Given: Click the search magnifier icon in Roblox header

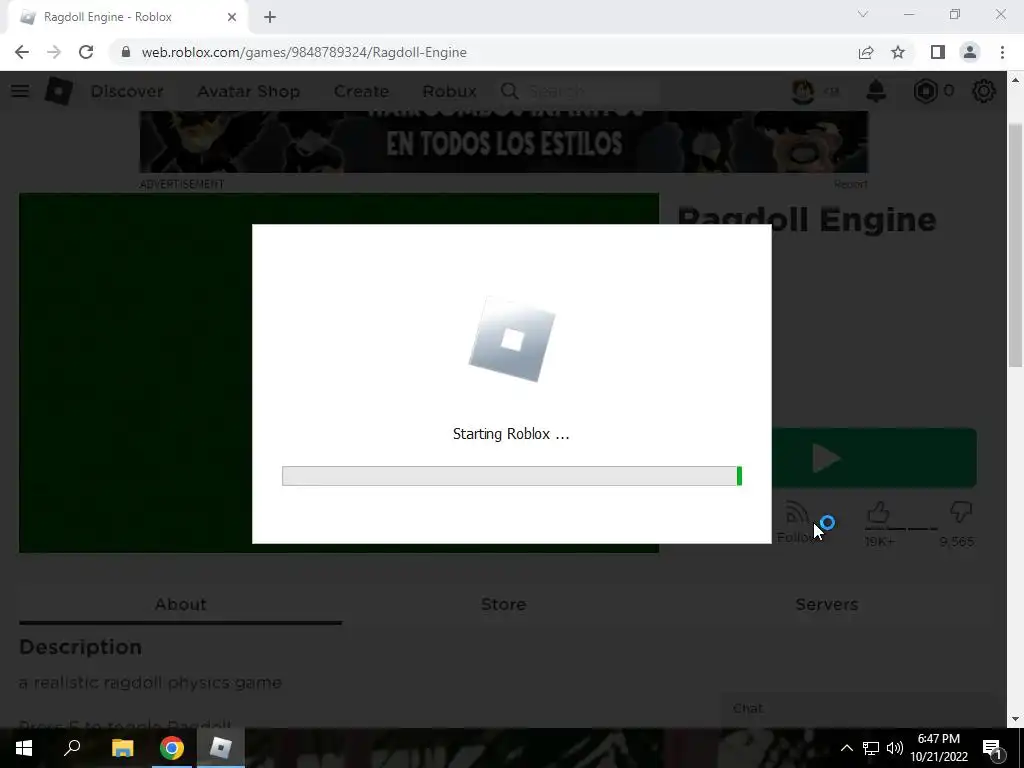Looking at the screenshot, I should (x=509, y=91).
